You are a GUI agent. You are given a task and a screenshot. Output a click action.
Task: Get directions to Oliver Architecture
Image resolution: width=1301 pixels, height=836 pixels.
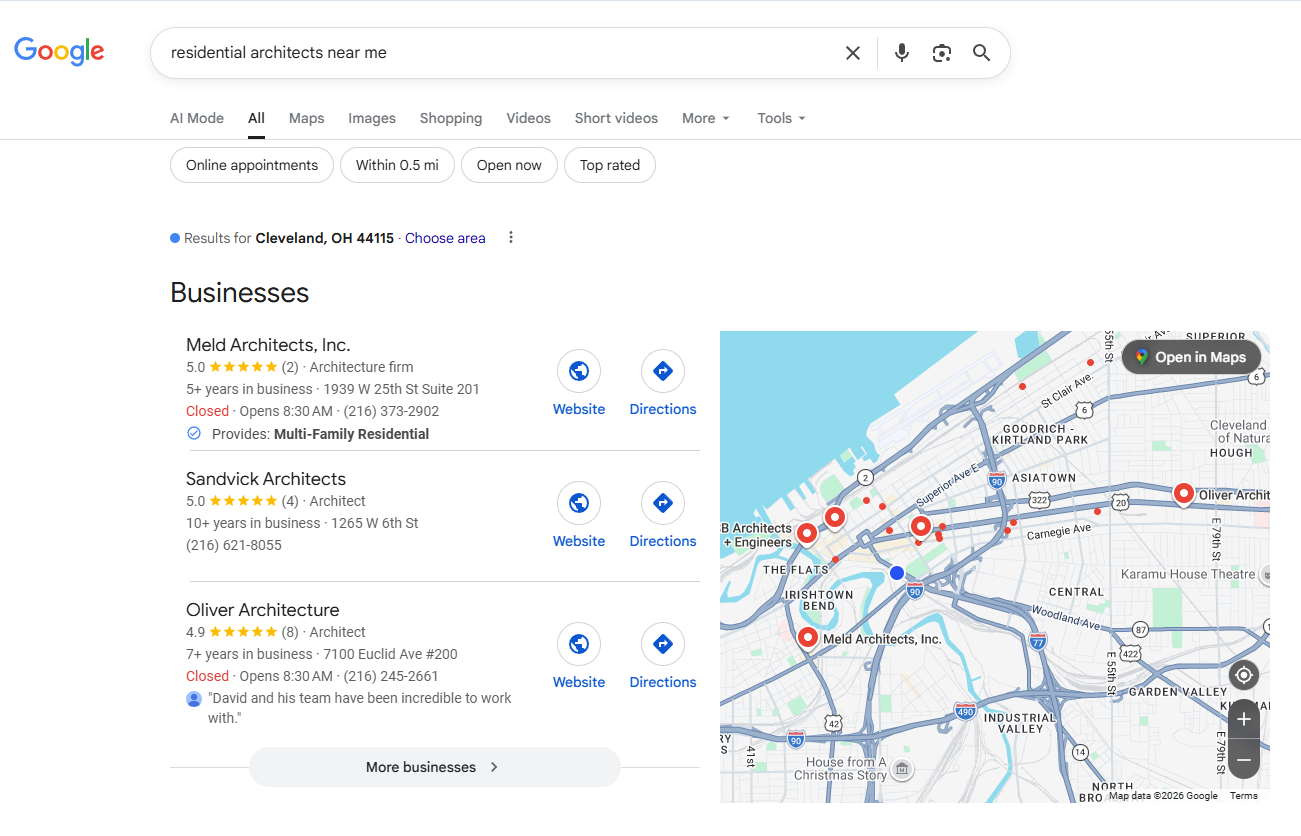point(662,645)
